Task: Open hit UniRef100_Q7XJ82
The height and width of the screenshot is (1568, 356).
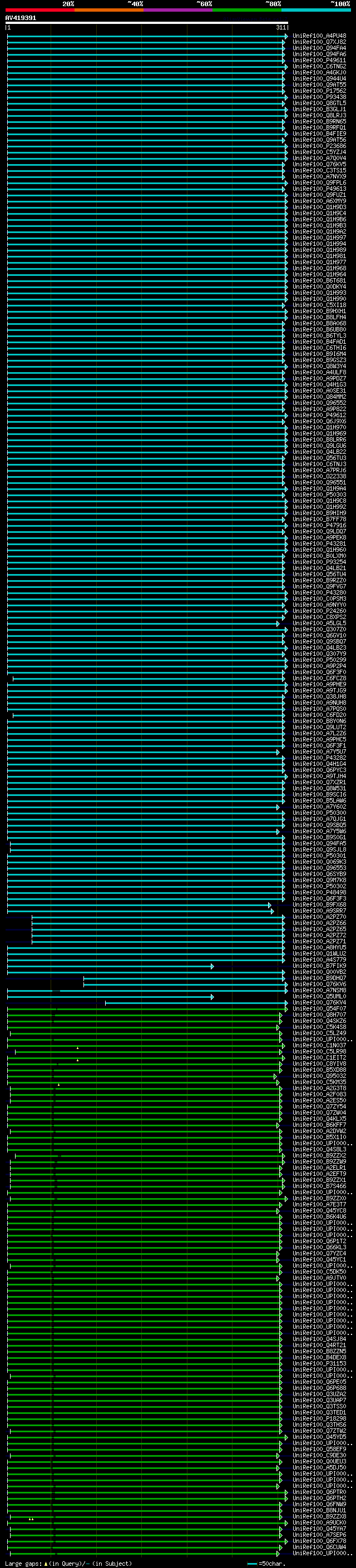Action: (319, 42)
